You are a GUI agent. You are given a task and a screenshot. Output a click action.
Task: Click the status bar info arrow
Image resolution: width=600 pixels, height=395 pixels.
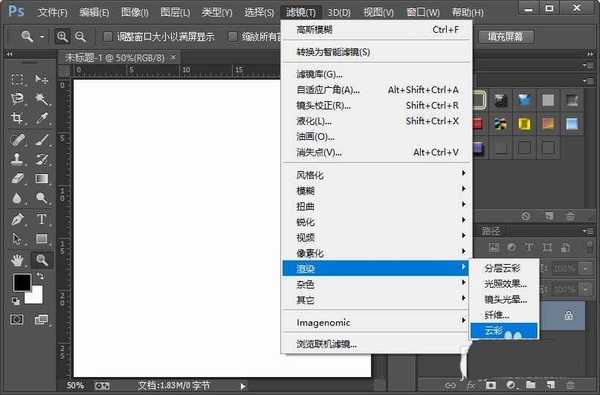coord(243,386)
